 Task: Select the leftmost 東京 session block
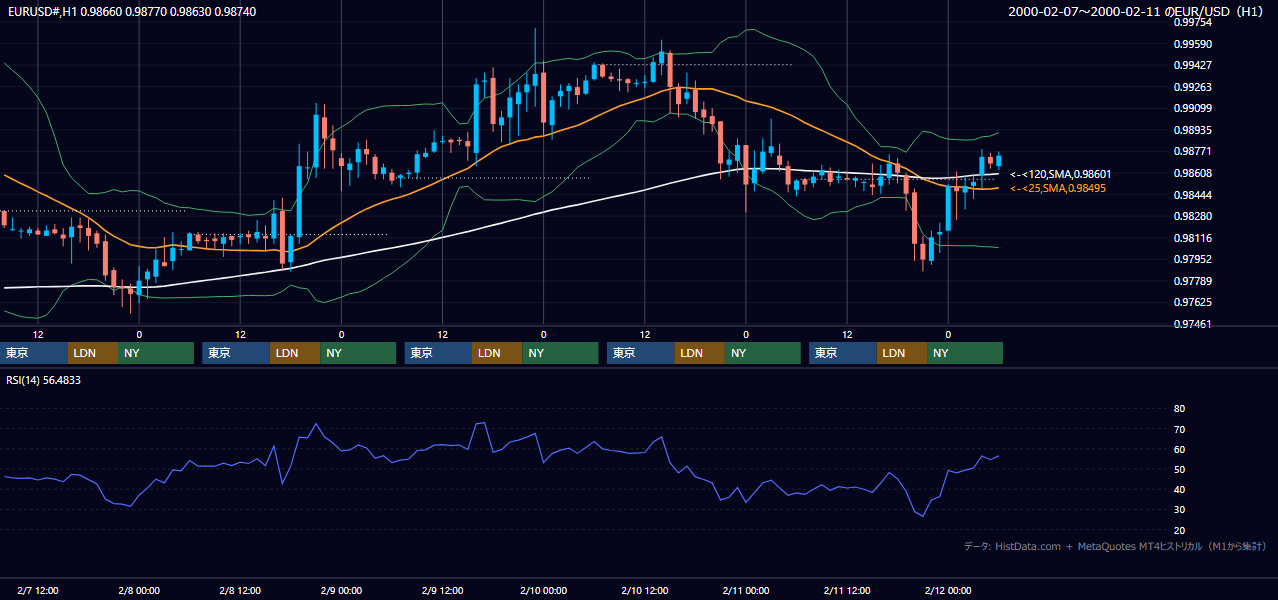(34, 353)
